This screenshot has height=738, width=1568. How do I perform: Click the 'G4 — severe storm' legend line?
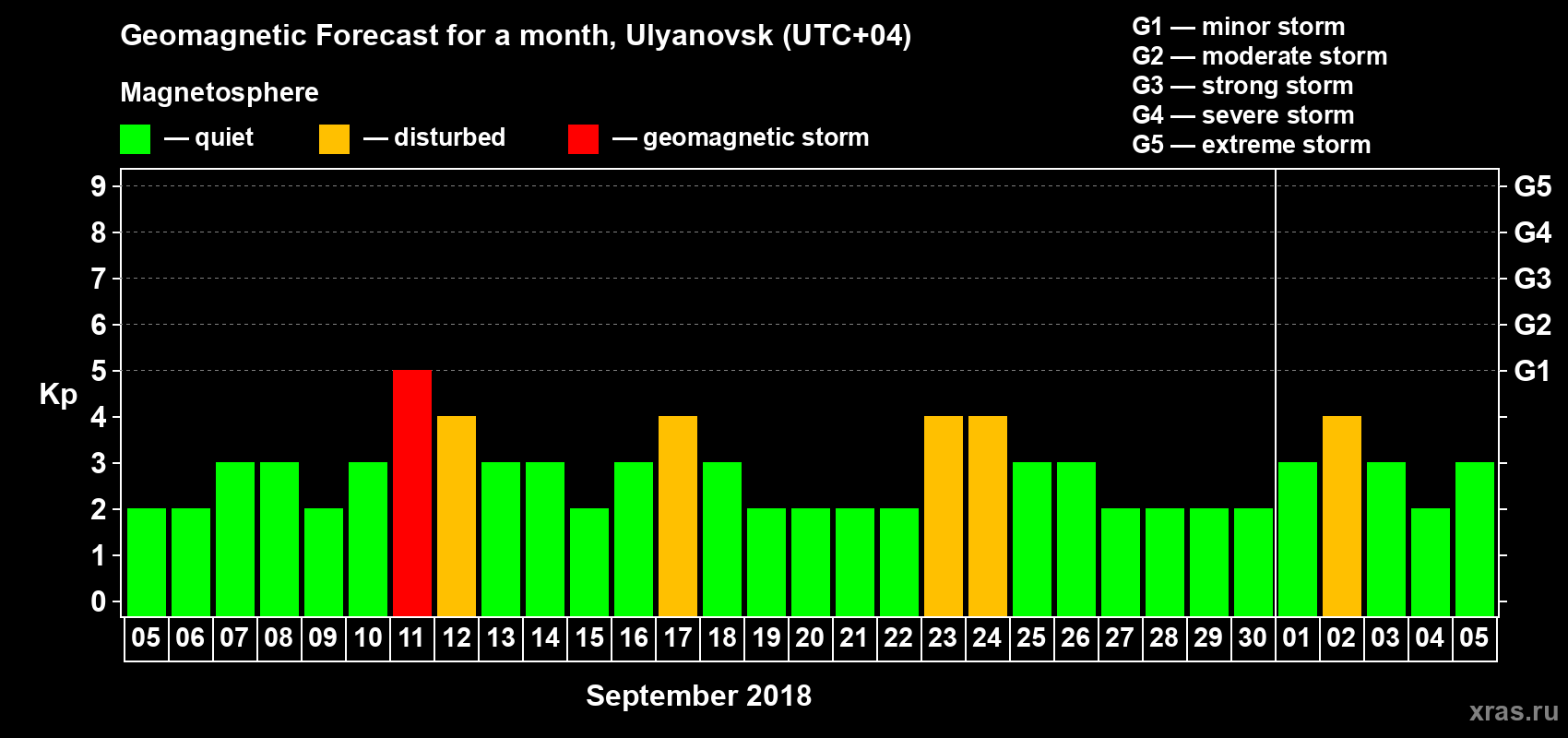point(1243,115)
